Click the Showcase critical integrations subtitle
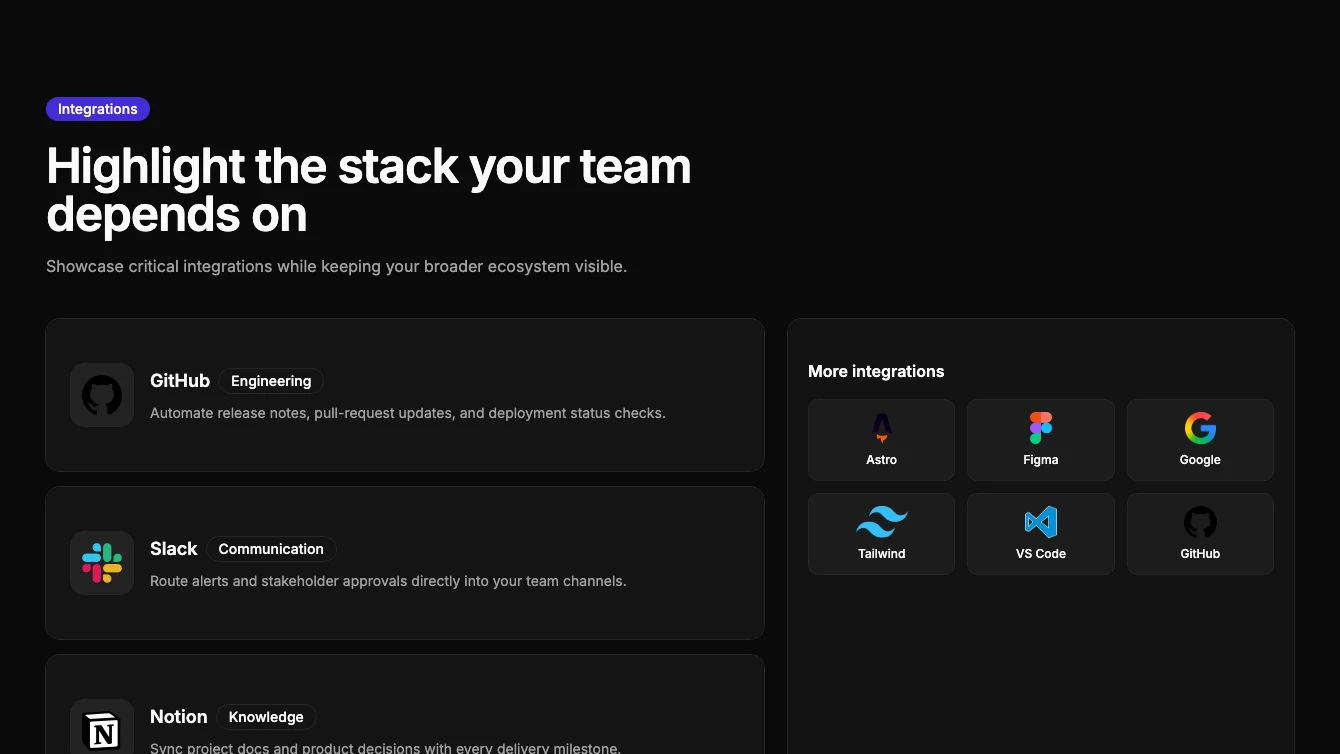The height and width of the screenshot is (754, 1340). click(336, 267)
